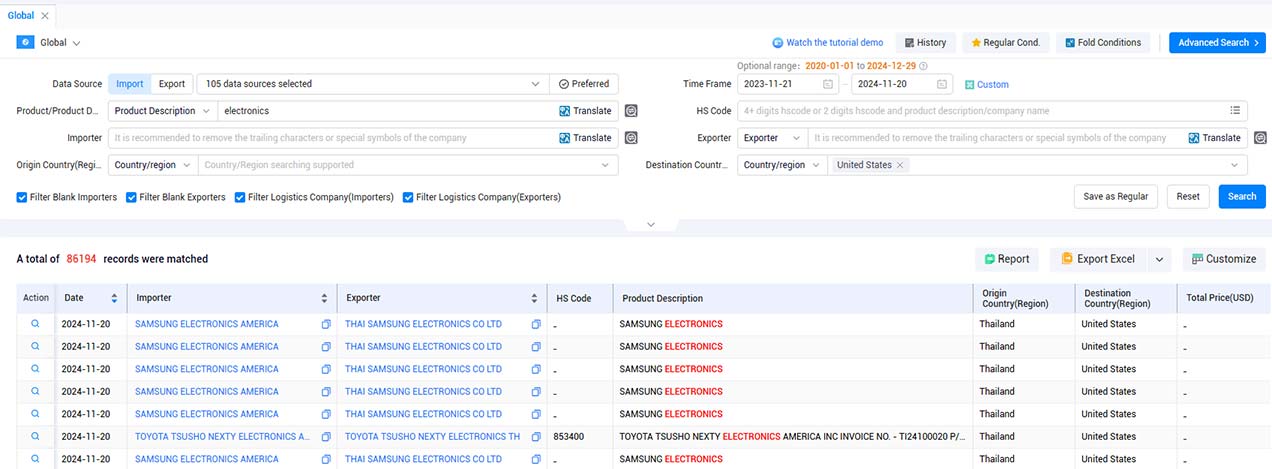1272x469 pixels.
Task: Copy exporter name Thai Samsung in first row
Action: point(536,324)
